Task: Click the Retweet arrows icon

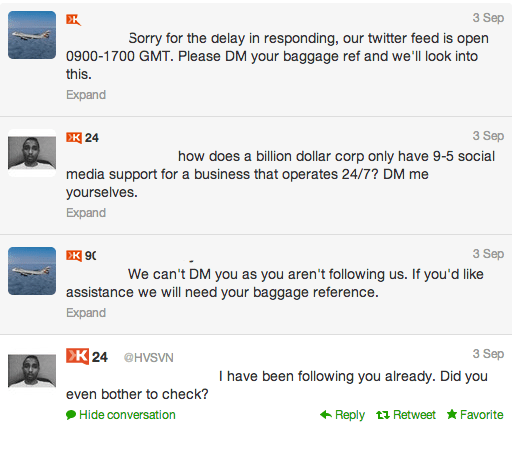Action: point(383,415)
